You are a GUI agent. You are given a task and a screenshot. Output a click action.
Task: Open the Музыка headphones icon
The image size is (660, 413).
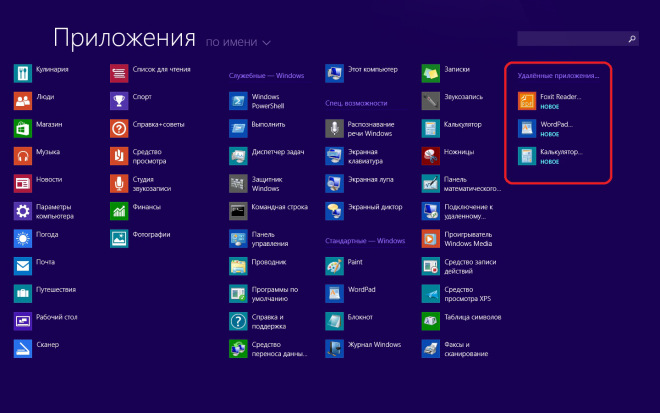(x=23, y=155)
